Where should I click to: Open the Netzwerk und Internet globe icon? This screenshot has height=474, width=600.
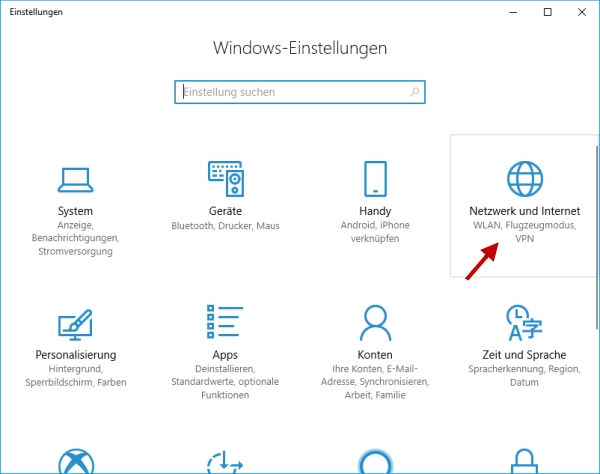tap(525, 179)
